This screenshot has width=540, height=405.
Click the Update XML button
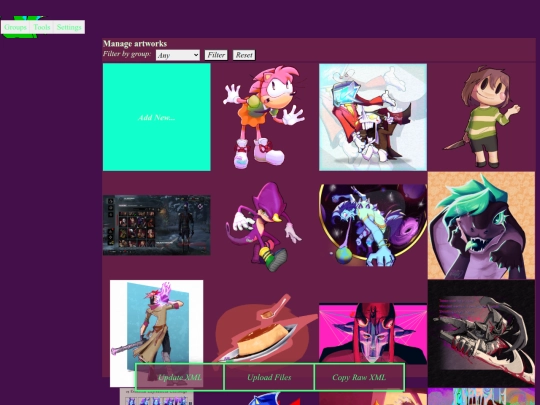[180, 377]
